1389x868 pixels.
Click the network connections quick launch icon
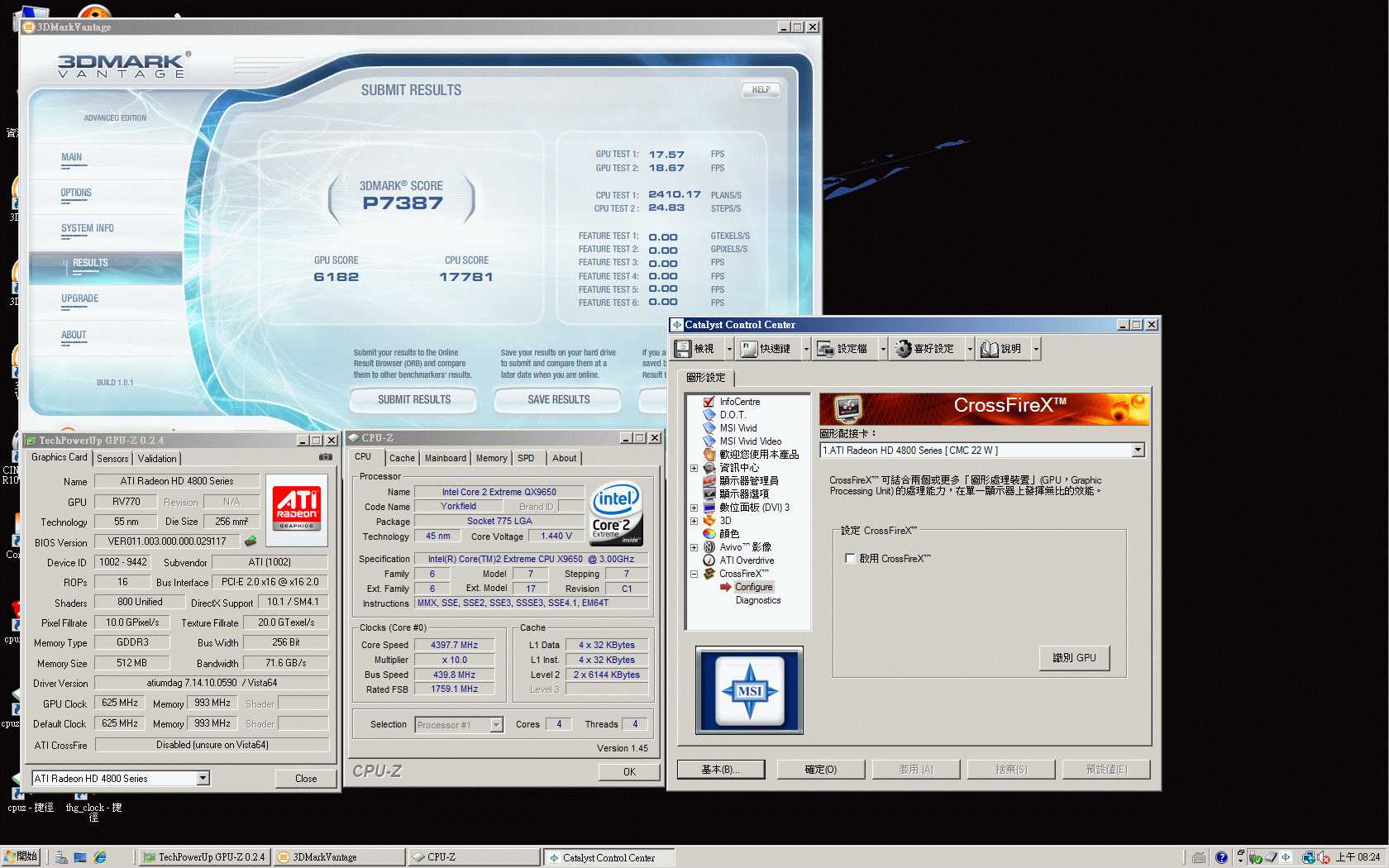[x=61, y=857]
